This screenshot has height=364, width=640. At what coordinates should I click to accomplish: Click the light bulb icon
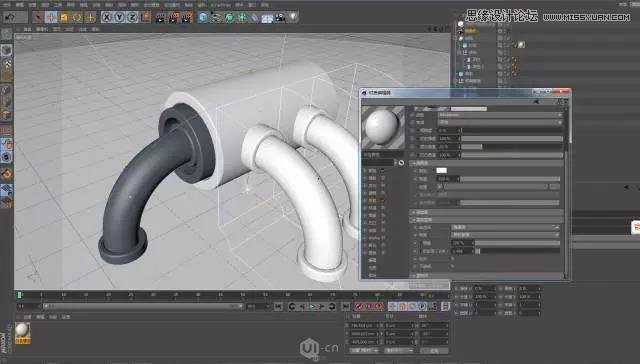click(x=293, y=17)
